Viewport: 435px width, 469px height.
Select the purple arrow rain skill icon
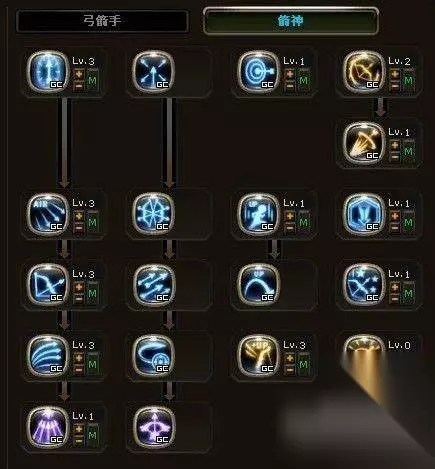pos(48,426)
